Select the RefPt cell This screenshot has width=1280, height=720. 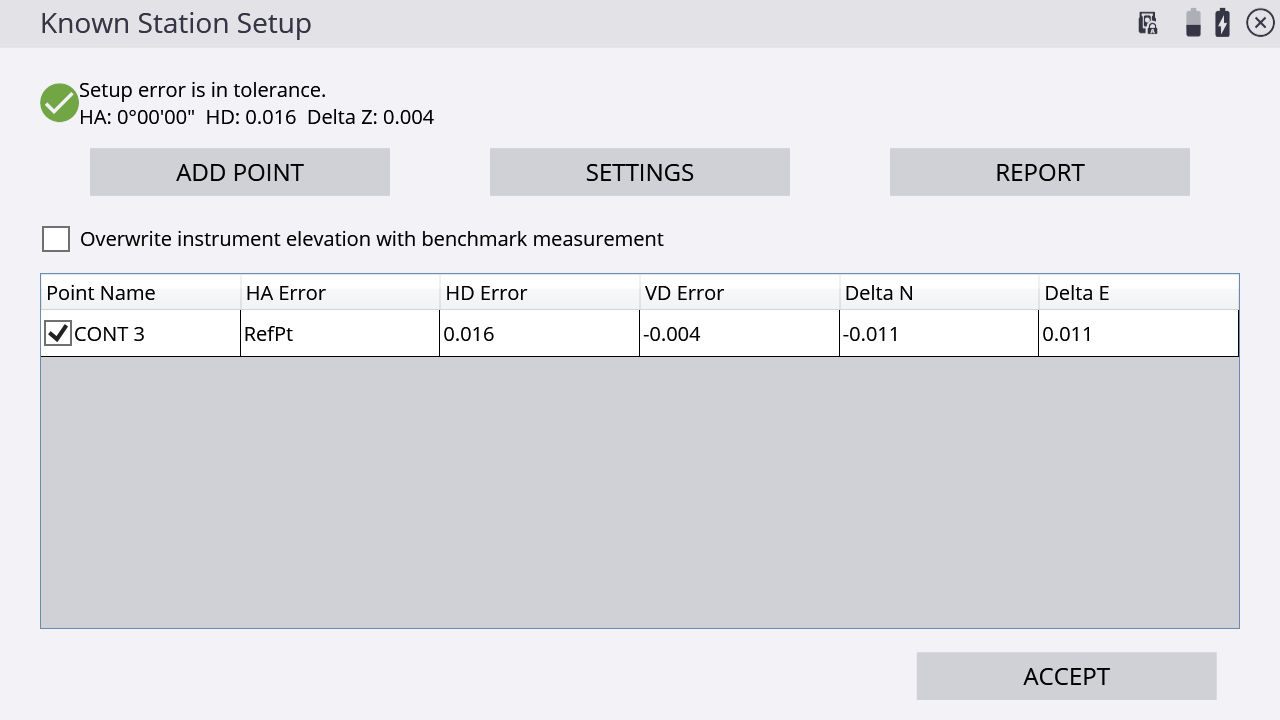(x=340, y=333)
